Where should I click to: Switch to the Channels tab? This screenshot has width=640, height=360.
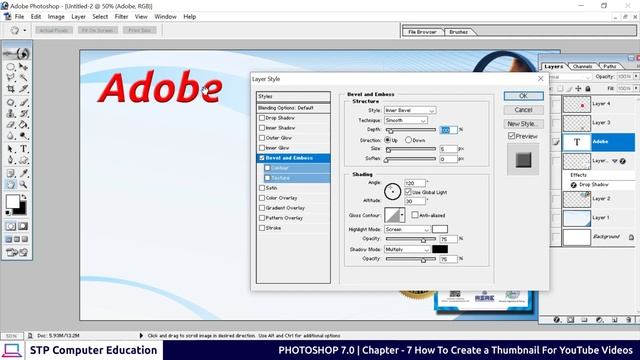tap(582, 66)
